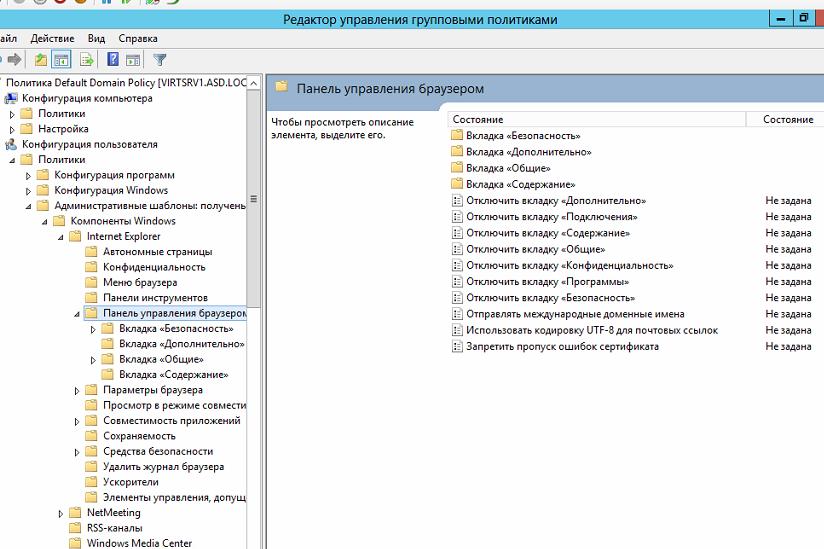This screenshot has width=824, height=549.
Task: Click the folder icon beside Internet Explorer
Action: click(75, 236)
